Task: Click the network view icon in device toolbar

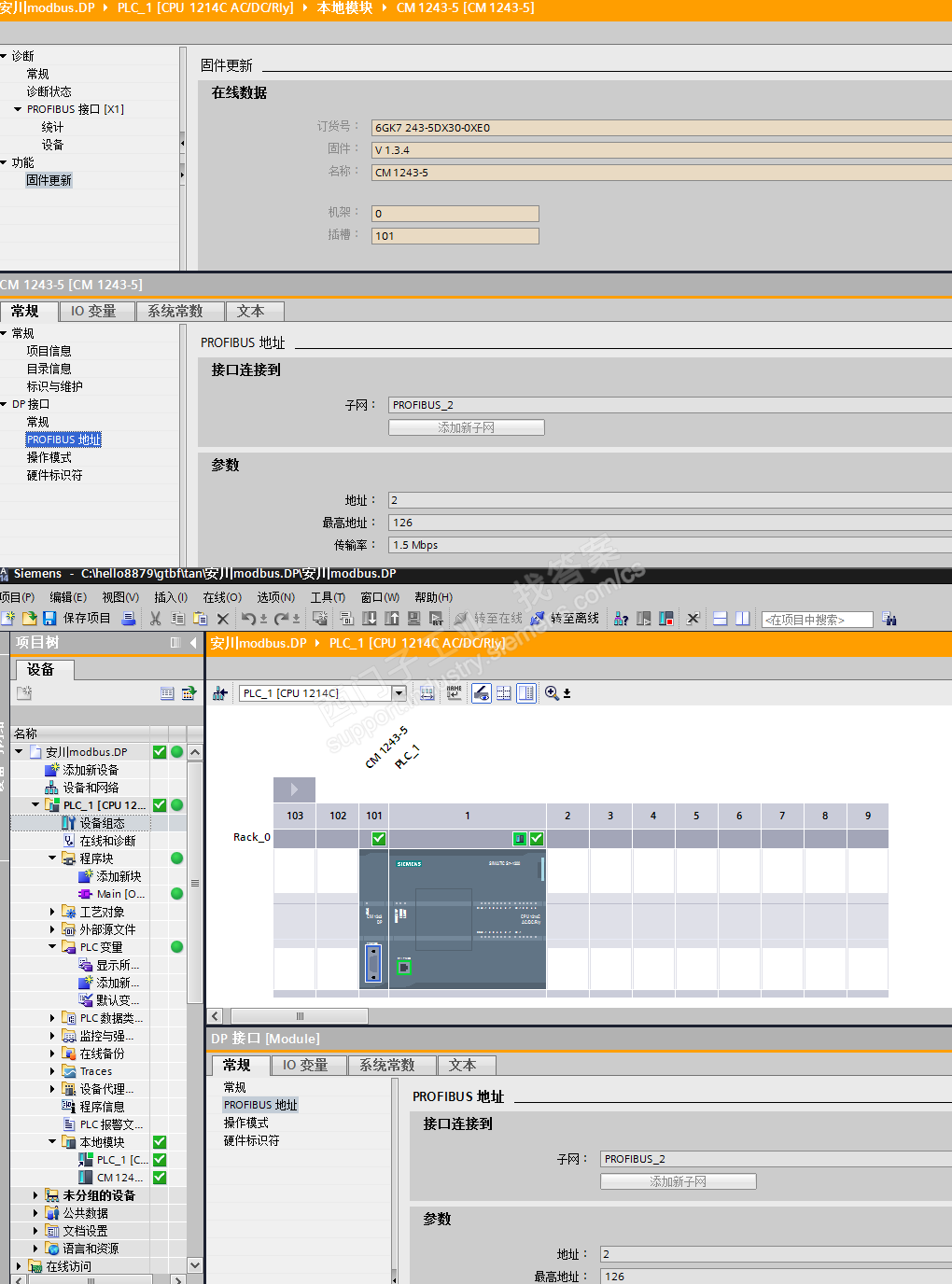Action: [220, 692]
